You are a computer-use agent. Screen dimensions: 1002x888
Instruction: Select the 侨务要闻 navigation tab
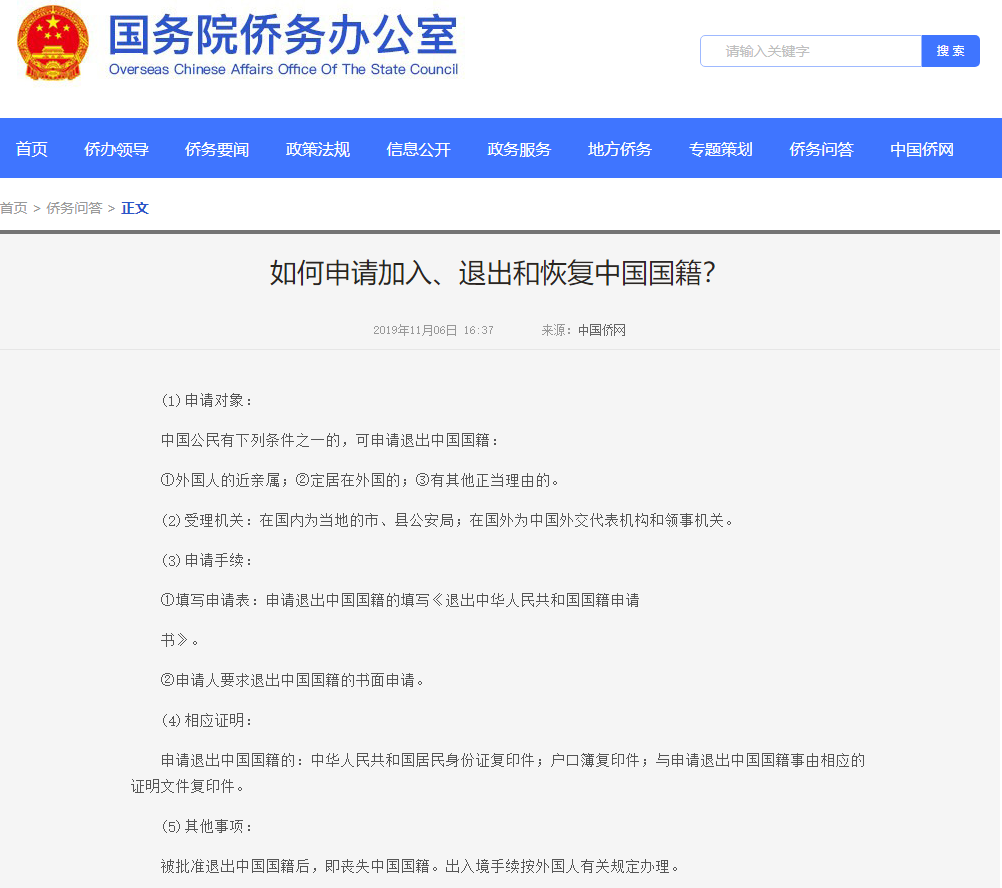pyautogui.click(x=217, y=147)
